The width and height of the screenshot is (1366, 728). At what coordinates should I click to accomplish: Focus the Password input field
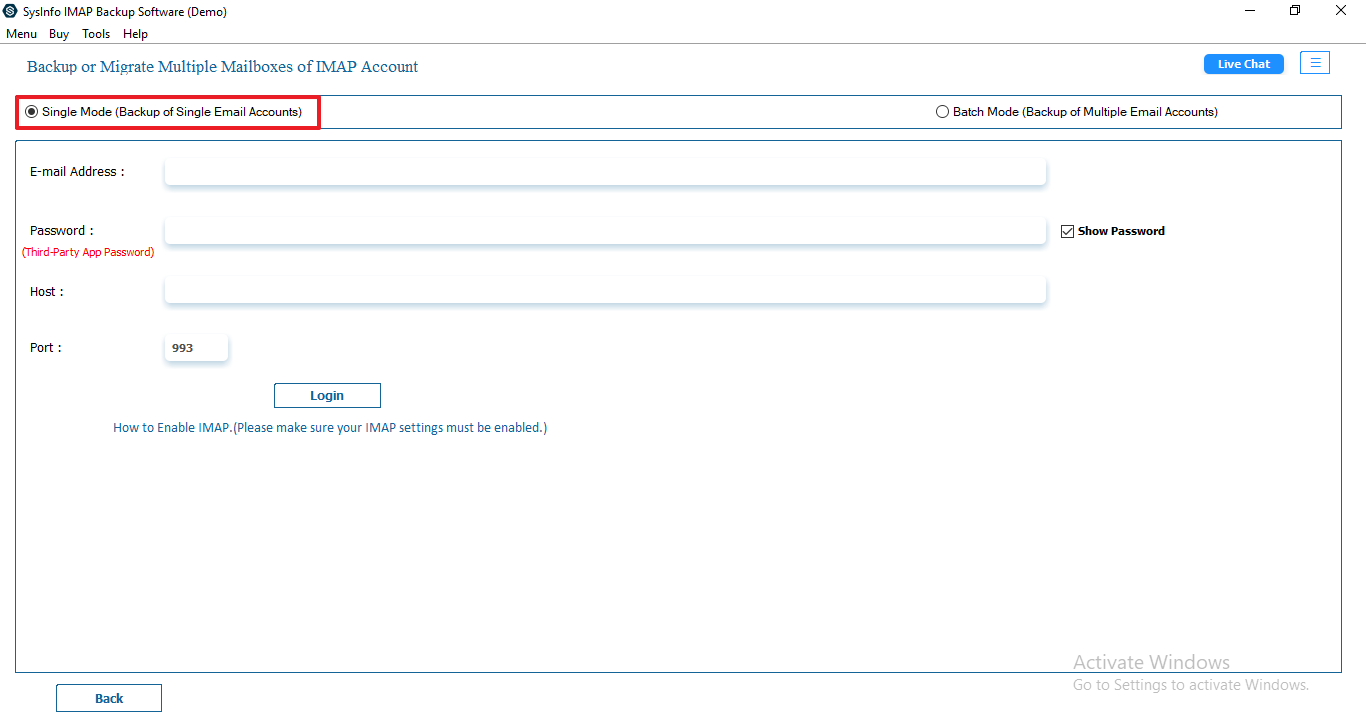[x=605, y=231]
